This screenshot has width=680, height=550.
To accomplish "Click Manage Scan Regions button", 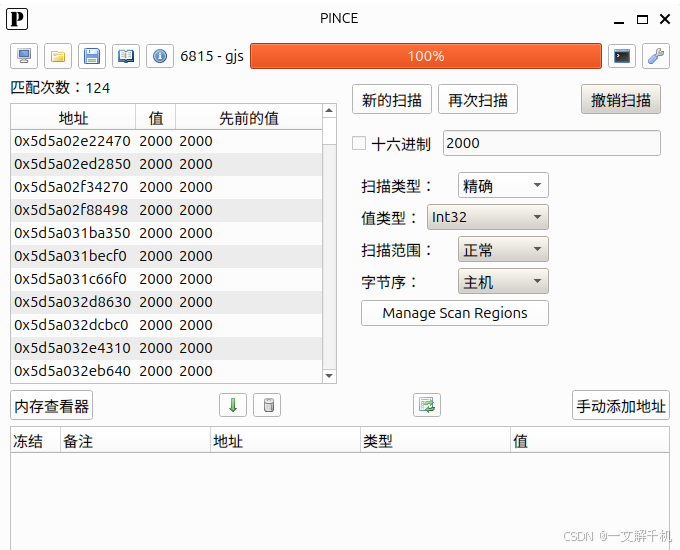I will pyautogui.click(x=455, y=313).
